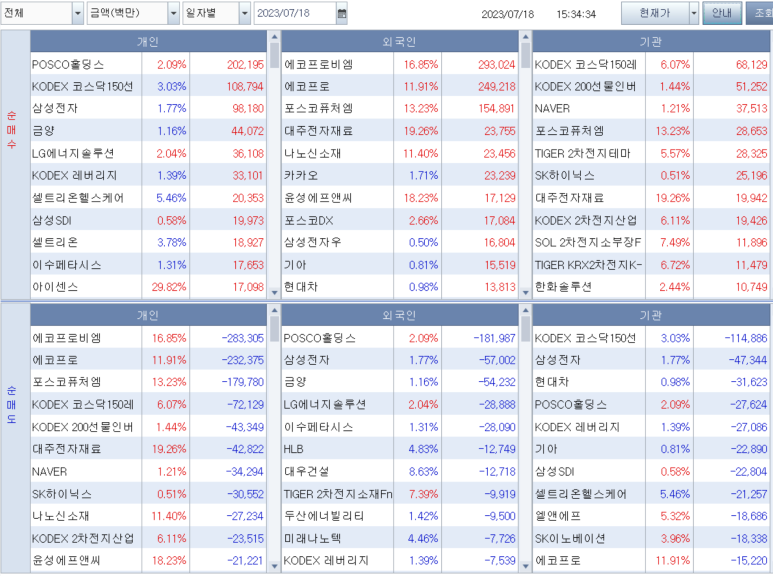The image size is (773, 576).
Task: Select 대우건설 in 외국인 순매도 list
Action: click(x=307, y=472)
